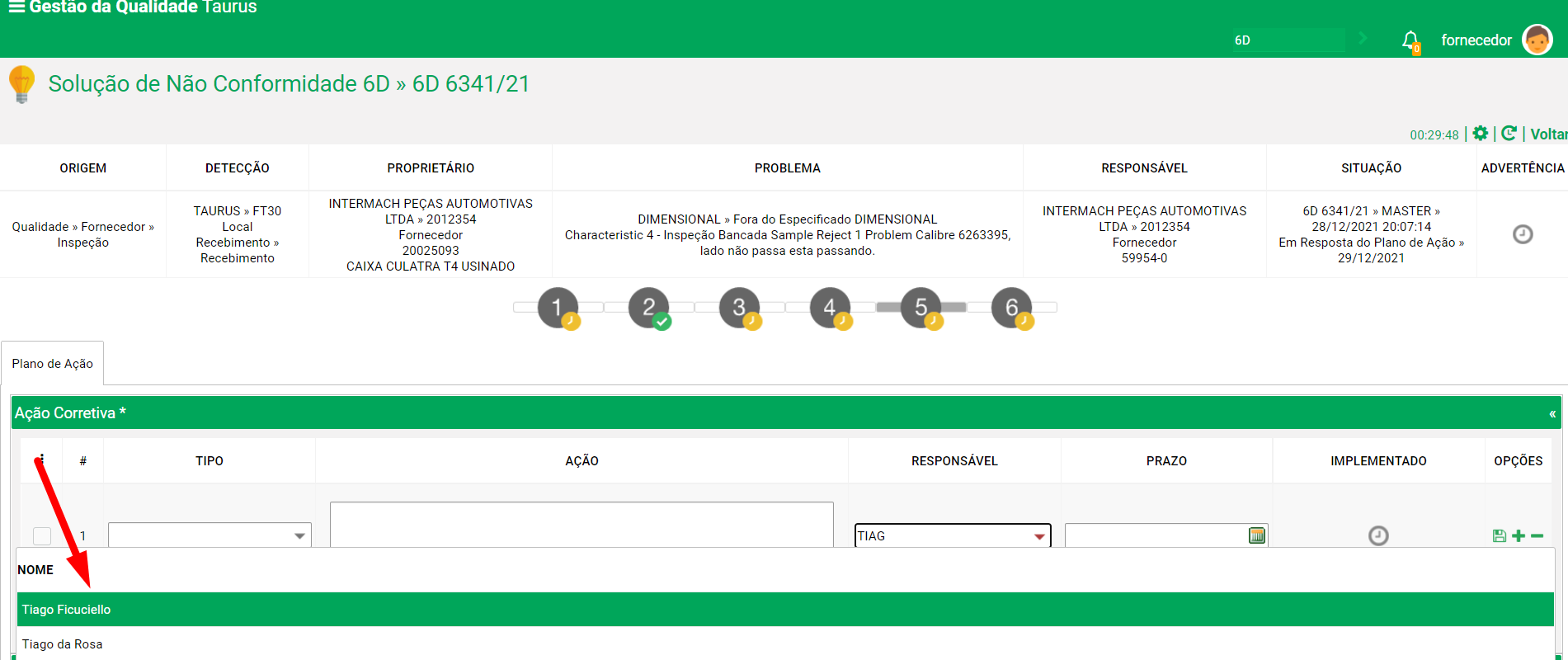This screenshot has height=660, width=1568.
Task: Click the Gestão da Qualidade Taurus title
Action: point(143,7)
